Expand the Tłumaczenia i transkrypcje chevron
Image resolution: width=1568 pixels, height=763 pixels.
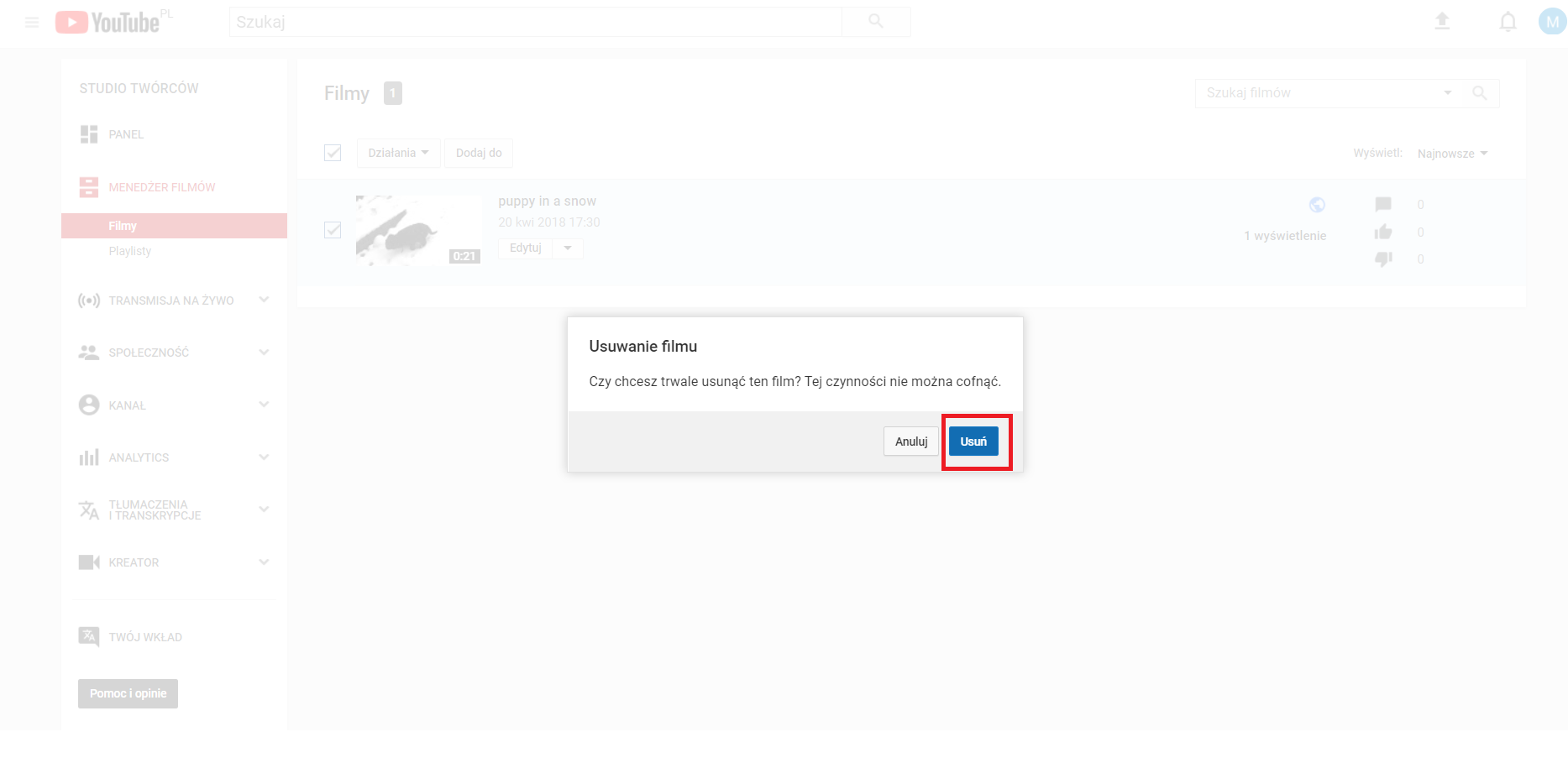pyautogui.click(x=264, y=510)
